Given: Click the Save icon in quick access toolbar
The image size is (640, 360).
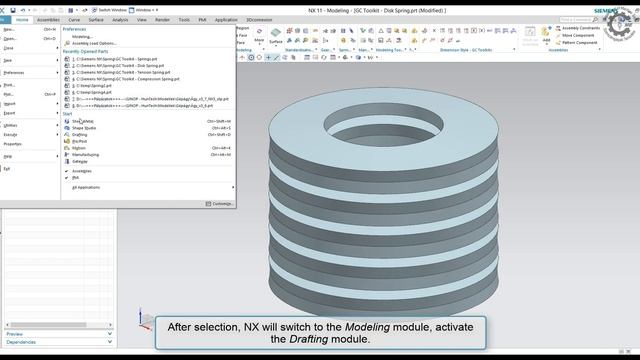Looking at the screenshot, I should coord(13,10).
